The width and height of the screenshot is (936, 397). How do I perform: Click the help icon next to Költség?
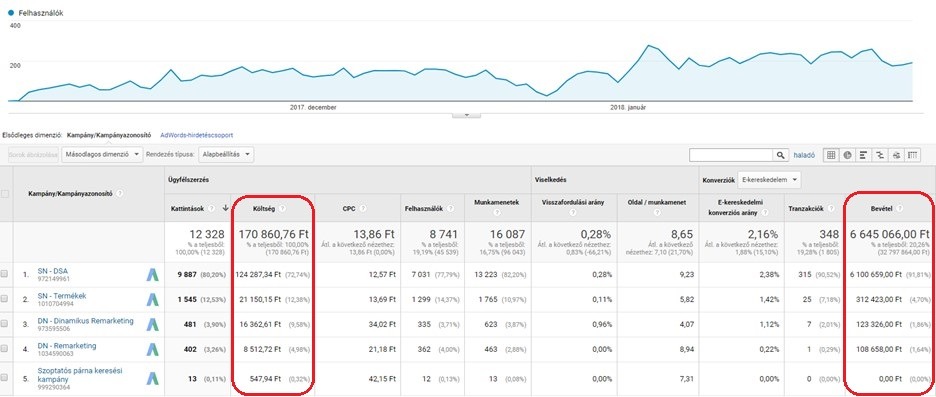tap(282, 208)
